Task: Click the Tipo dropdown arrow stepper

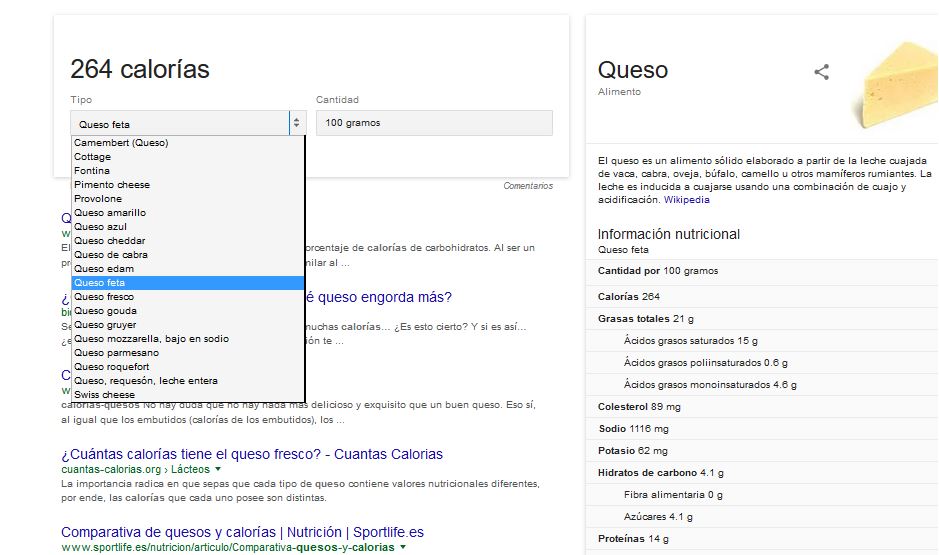Action: [296, 123]
